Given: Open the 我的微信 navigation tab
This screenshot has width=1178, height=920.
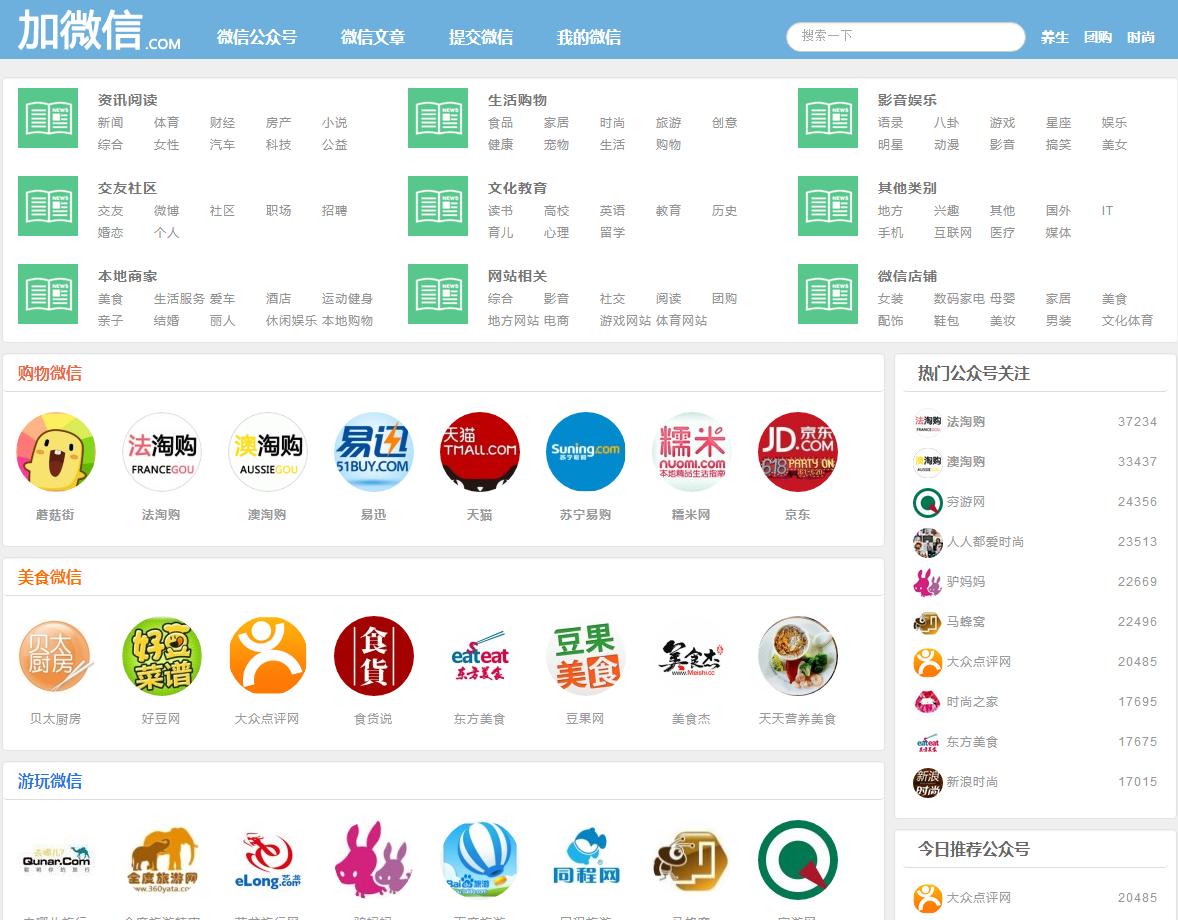Looking at the screenshot, I should click(x=589, y=37).
